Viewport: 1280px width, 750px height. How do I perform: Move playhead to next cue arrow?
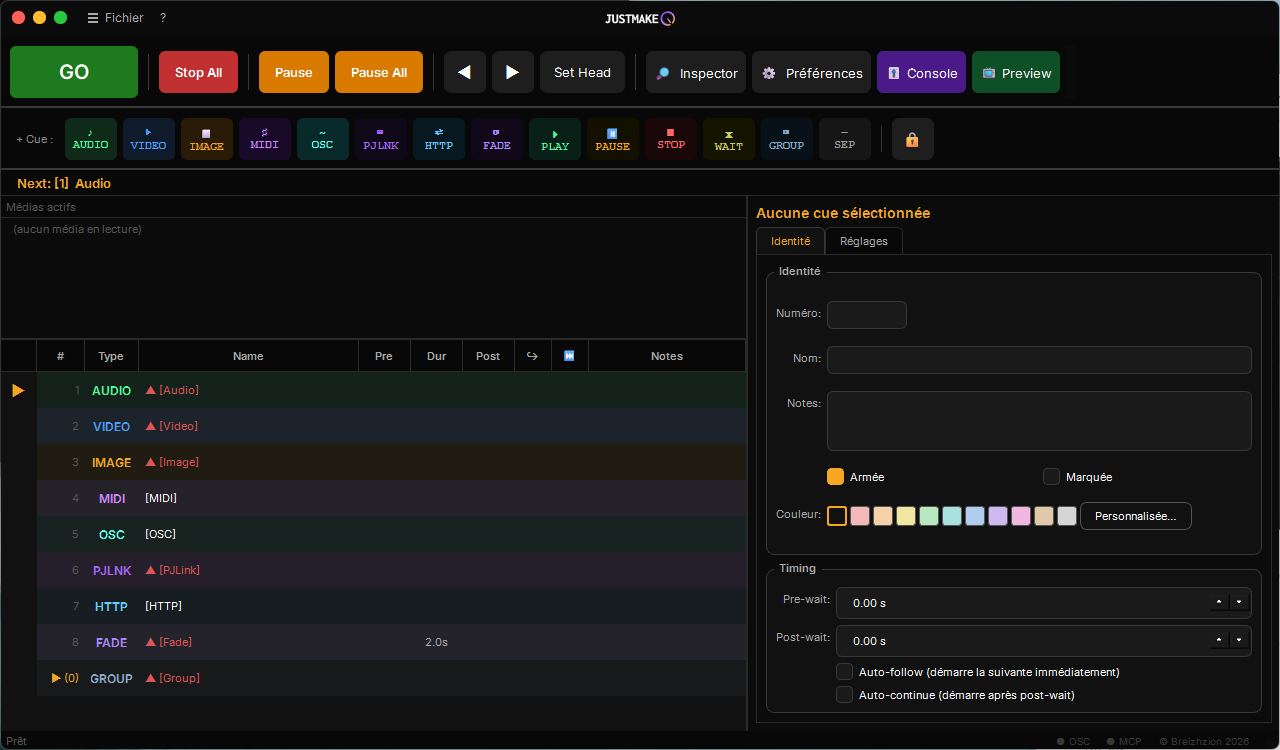click(x=513, y=72)
